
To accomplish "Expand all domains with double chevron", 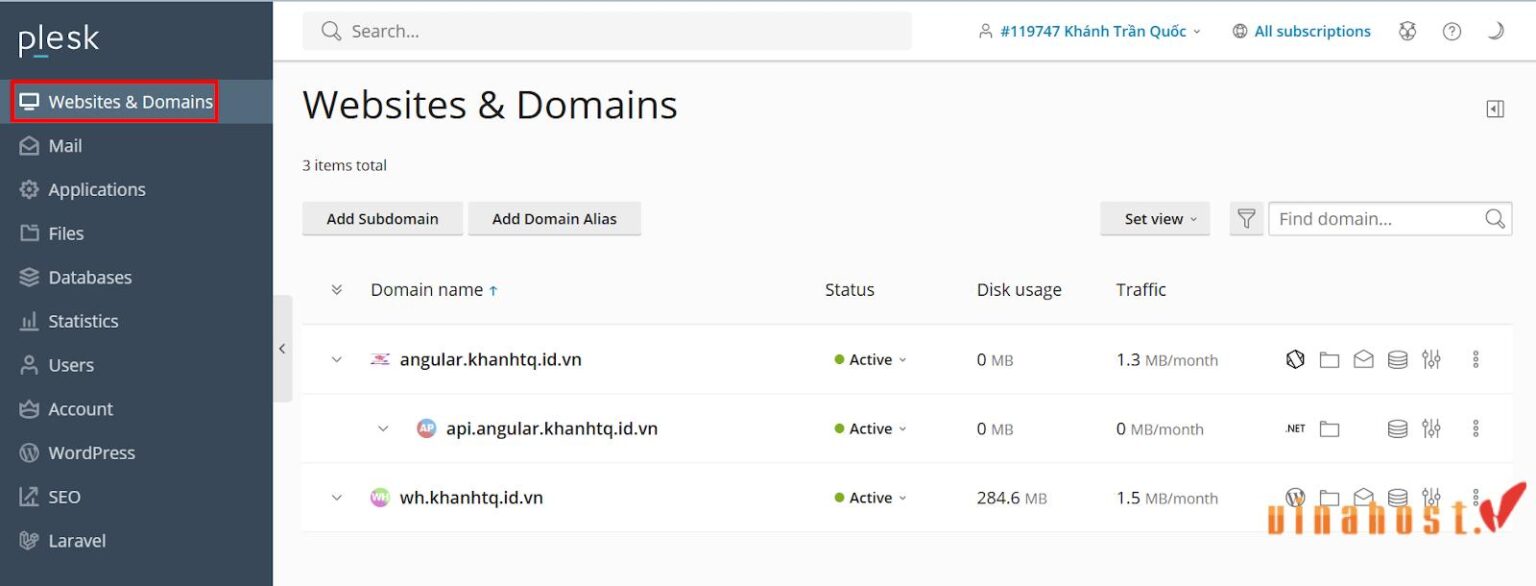I will point(337,290).
